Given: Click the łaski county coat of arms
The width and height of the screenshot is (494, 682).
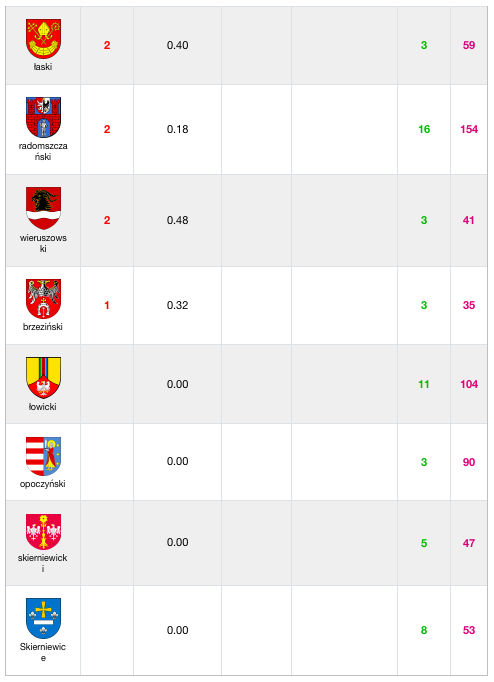Looking at the screenshot, I should (43, 39).
